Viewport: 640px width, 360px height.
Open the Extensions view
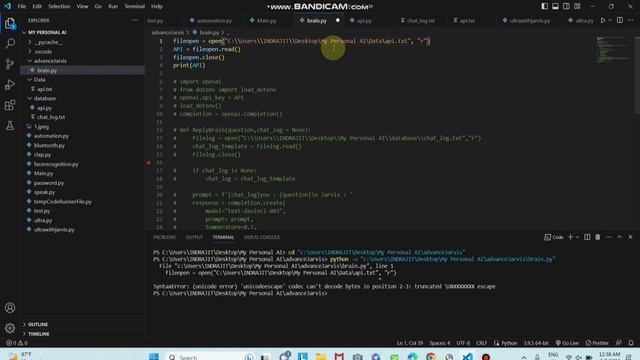pos(10,105)
